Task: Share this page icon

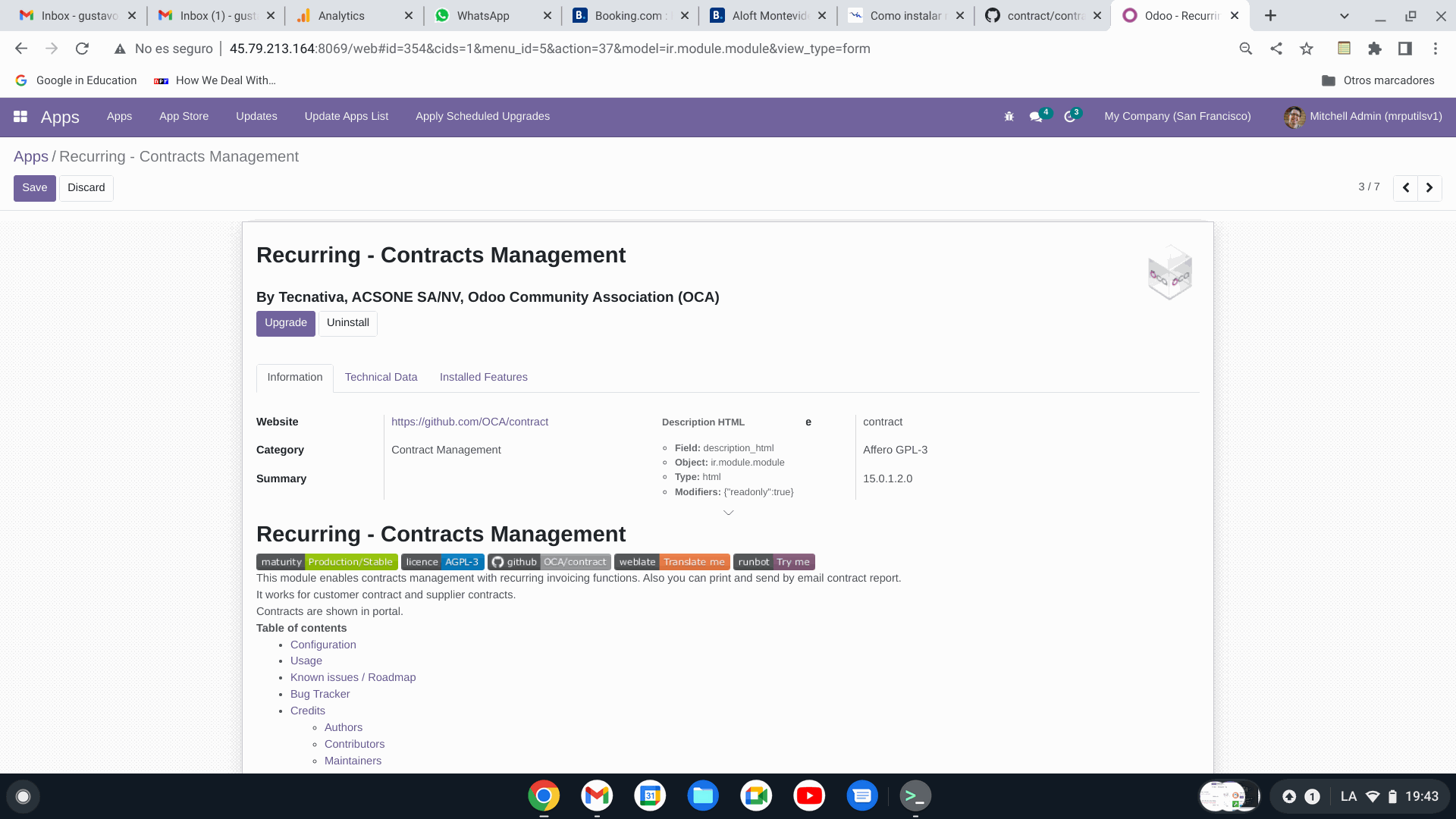Action: (1276, 49)
